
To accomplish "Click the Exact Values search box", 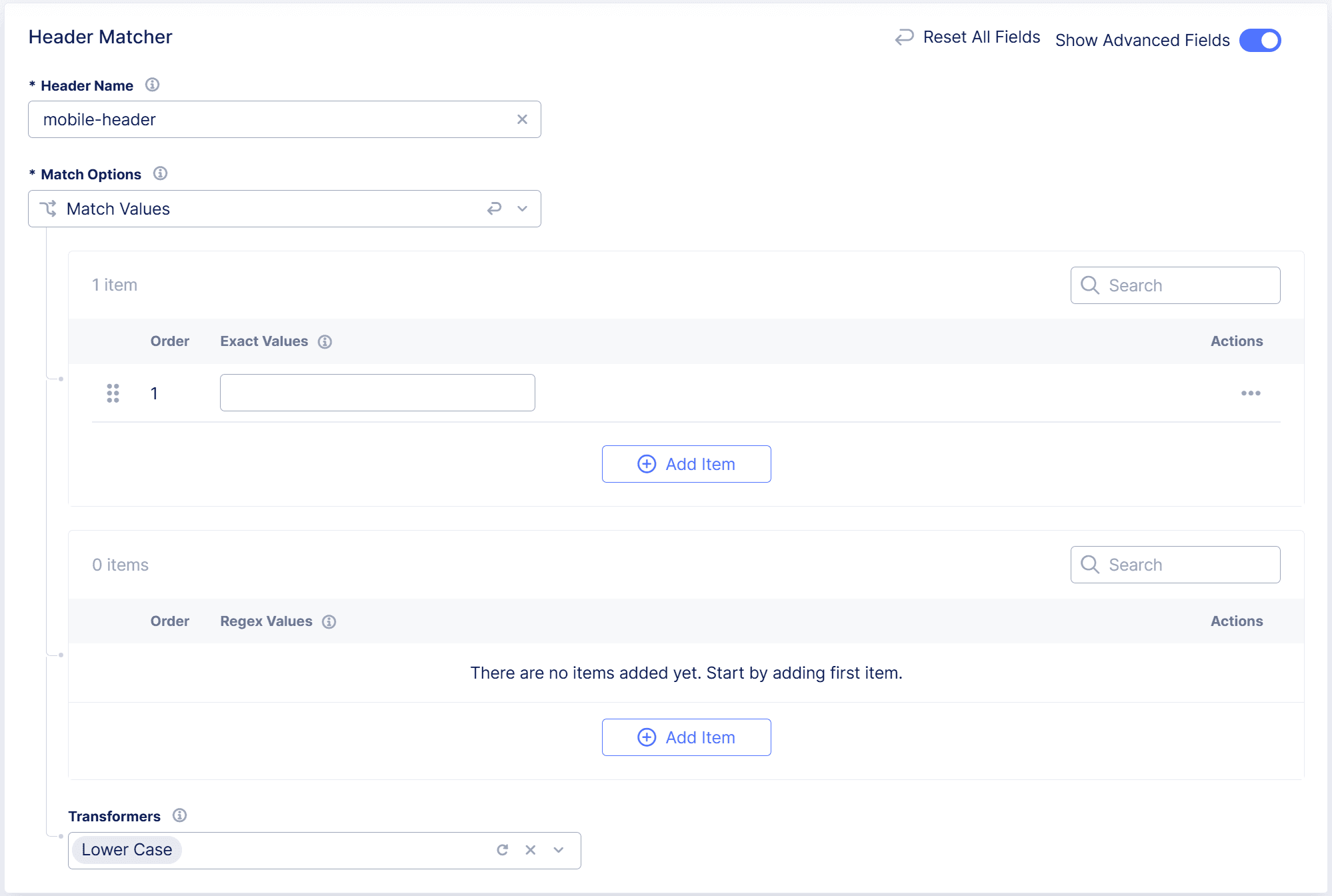I will (1175, 285).
